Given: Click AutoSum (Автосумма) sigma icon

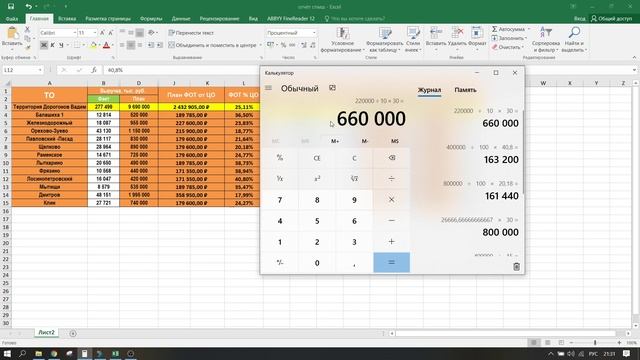Looking at the screenshot, I should tap(494, 29).
